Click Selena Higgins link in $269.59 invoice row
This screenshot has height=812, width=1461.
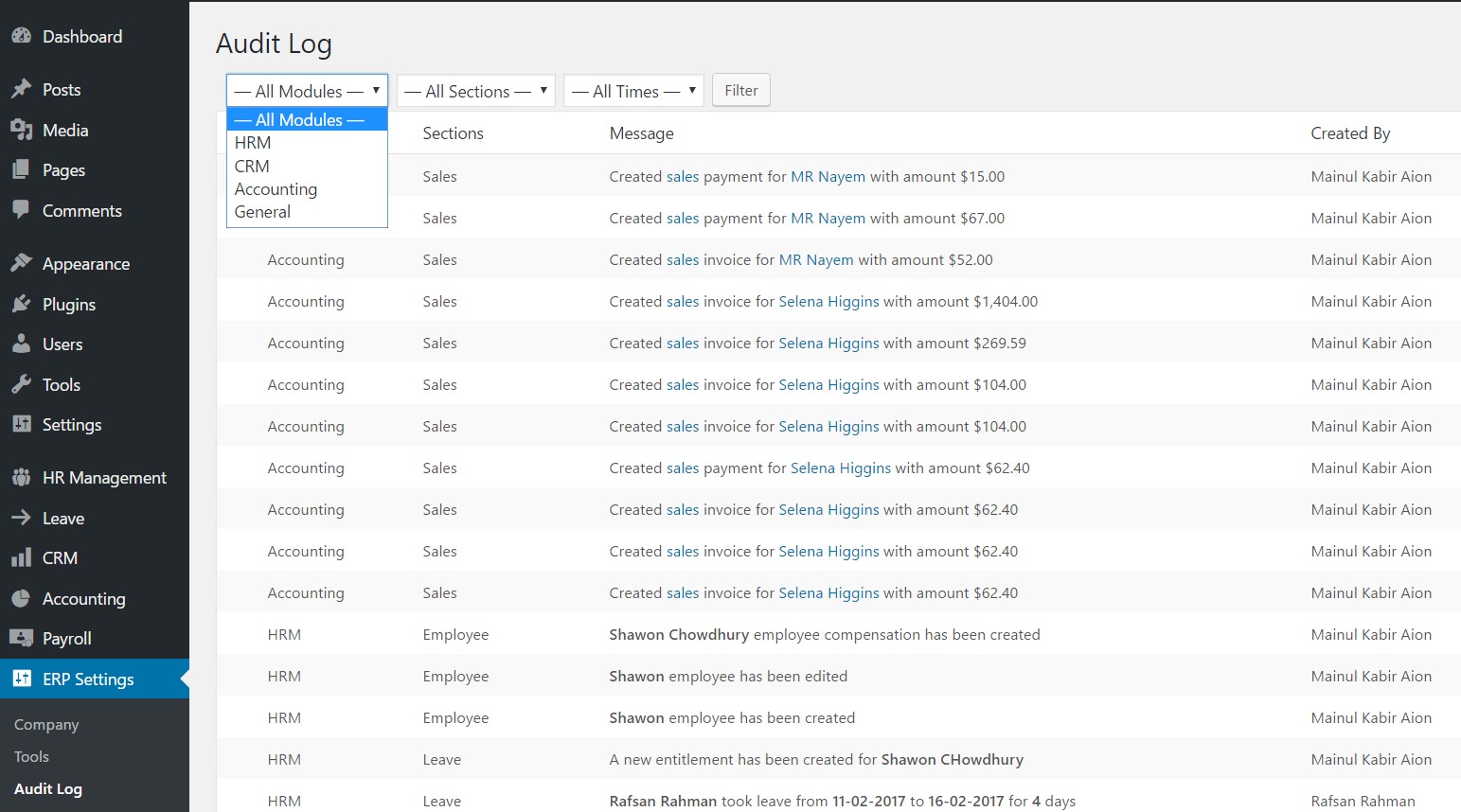pos(828,343)
